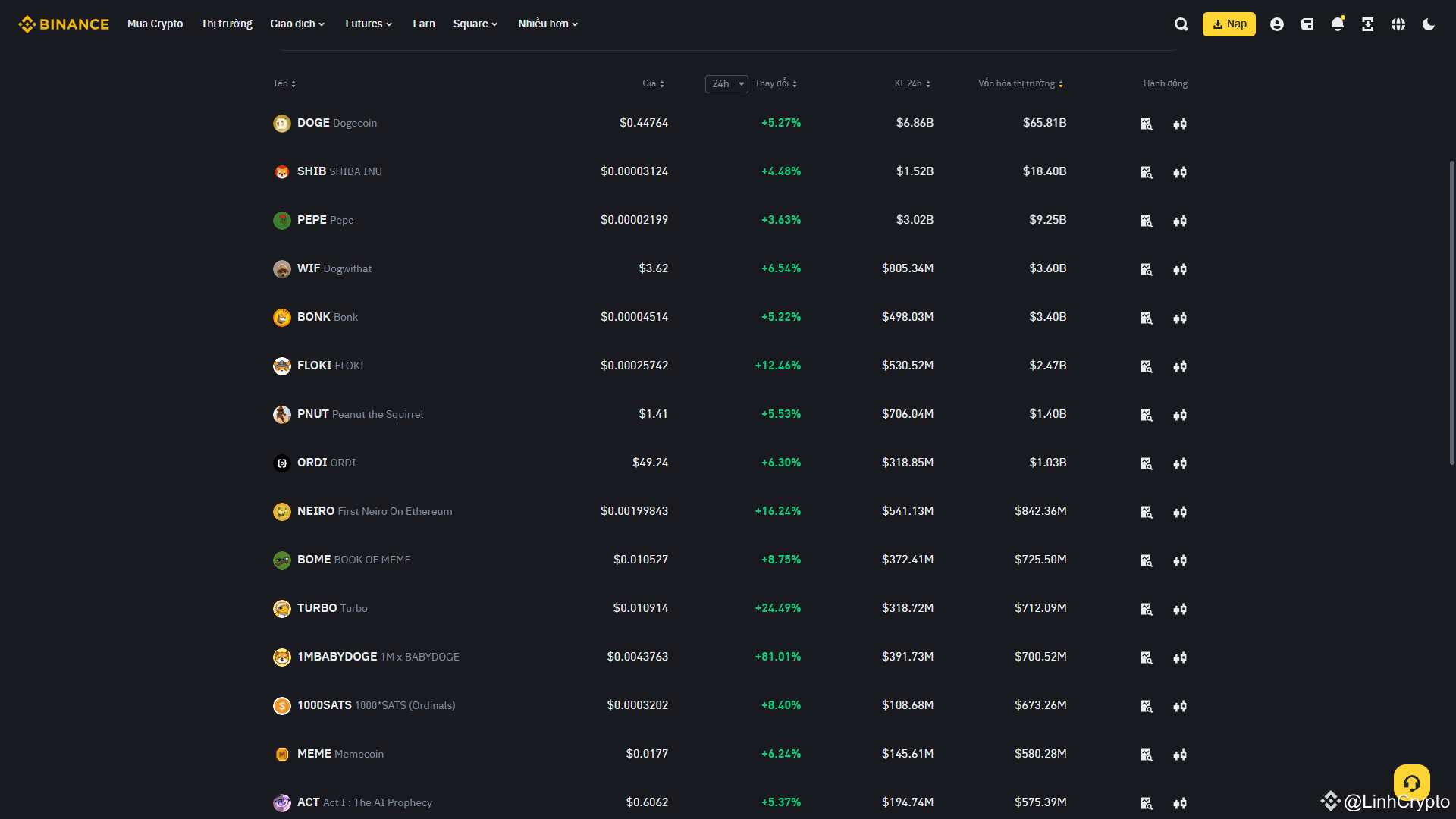Image resolution: width=1456 pixels, height=819 pixels.
Task: Open the DOGE price chart icon
Action: click(x=1146, y=124)
